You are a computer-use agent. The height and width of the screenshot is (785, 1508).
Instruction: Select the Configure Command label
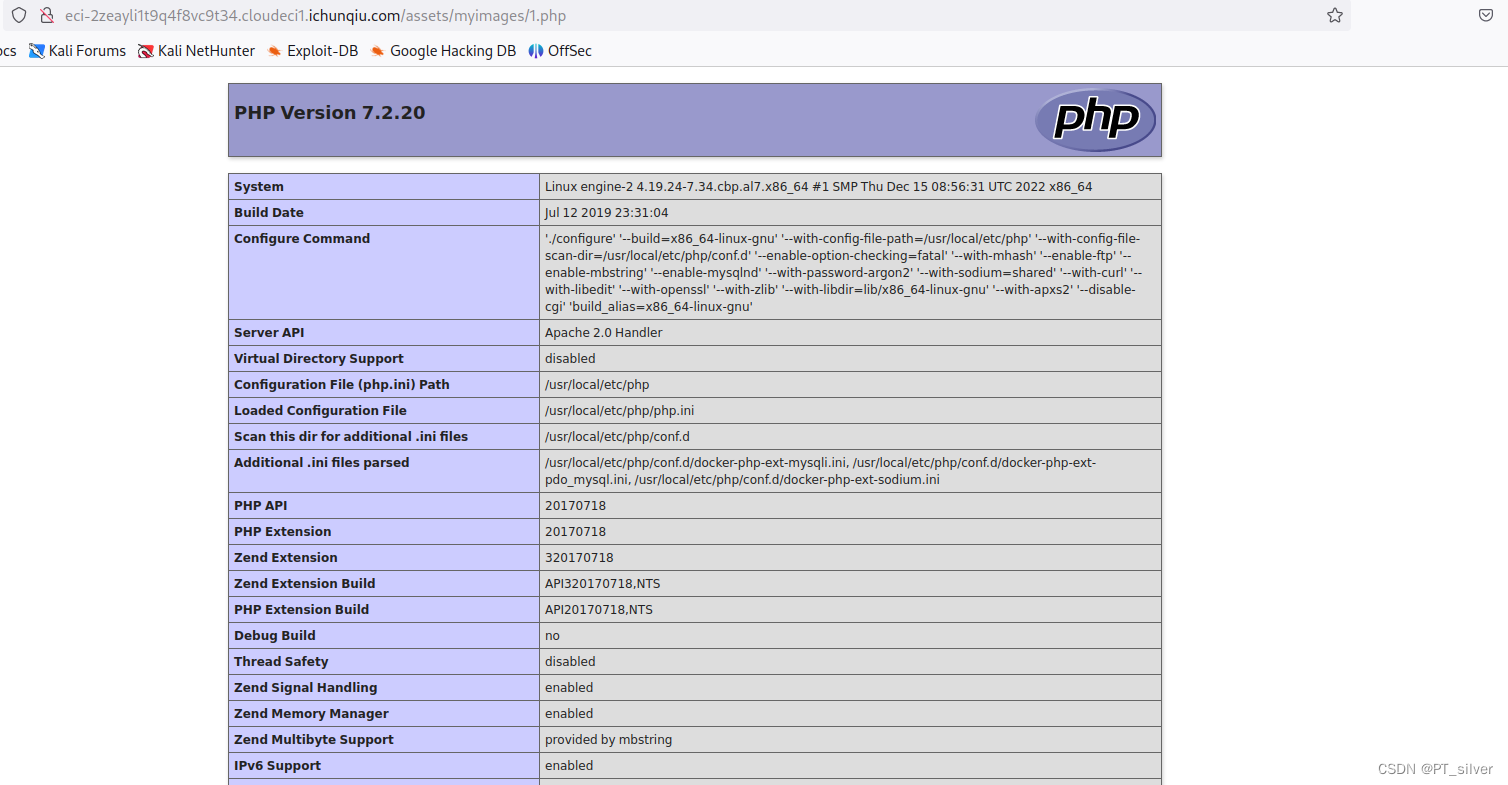302,239
